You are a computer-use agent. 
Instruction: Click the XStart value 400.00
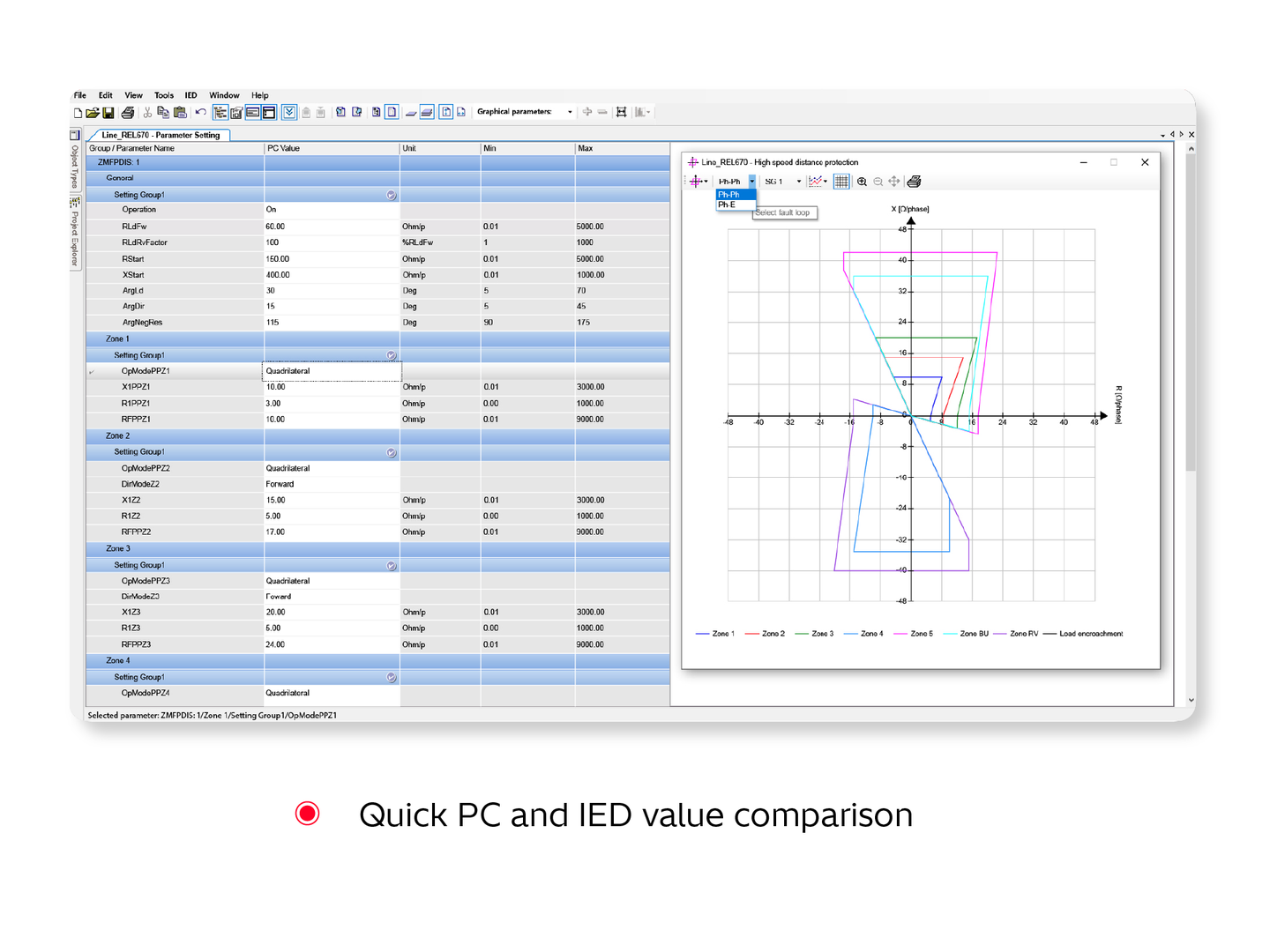pyautogui.click(x=332, y=275)
